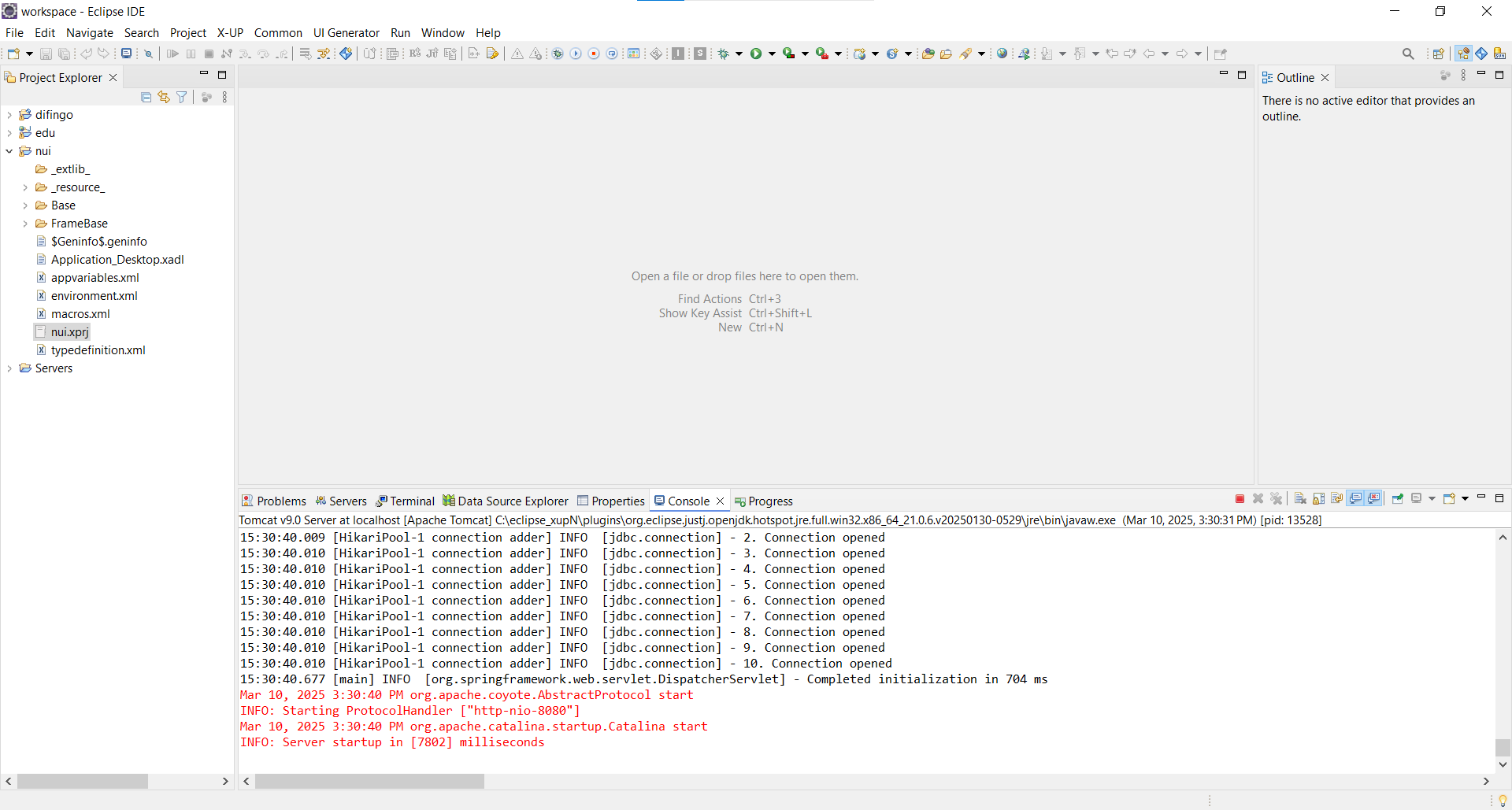This screenshot has width=1512, height=810.
Task: Select the Application_Desktop.xadl file
Action: [117, 260]
